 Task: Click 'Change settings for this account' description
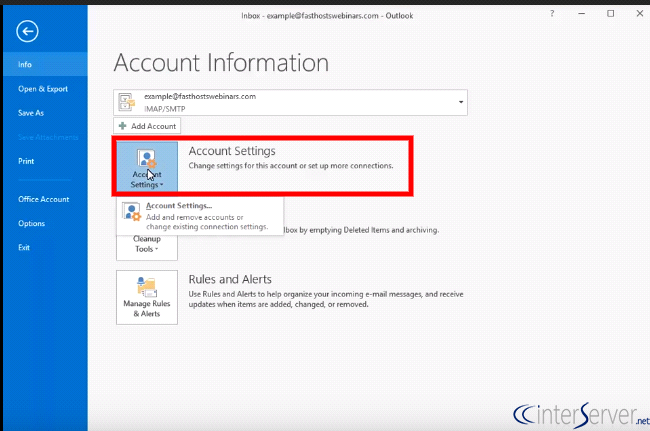[291, 166]
